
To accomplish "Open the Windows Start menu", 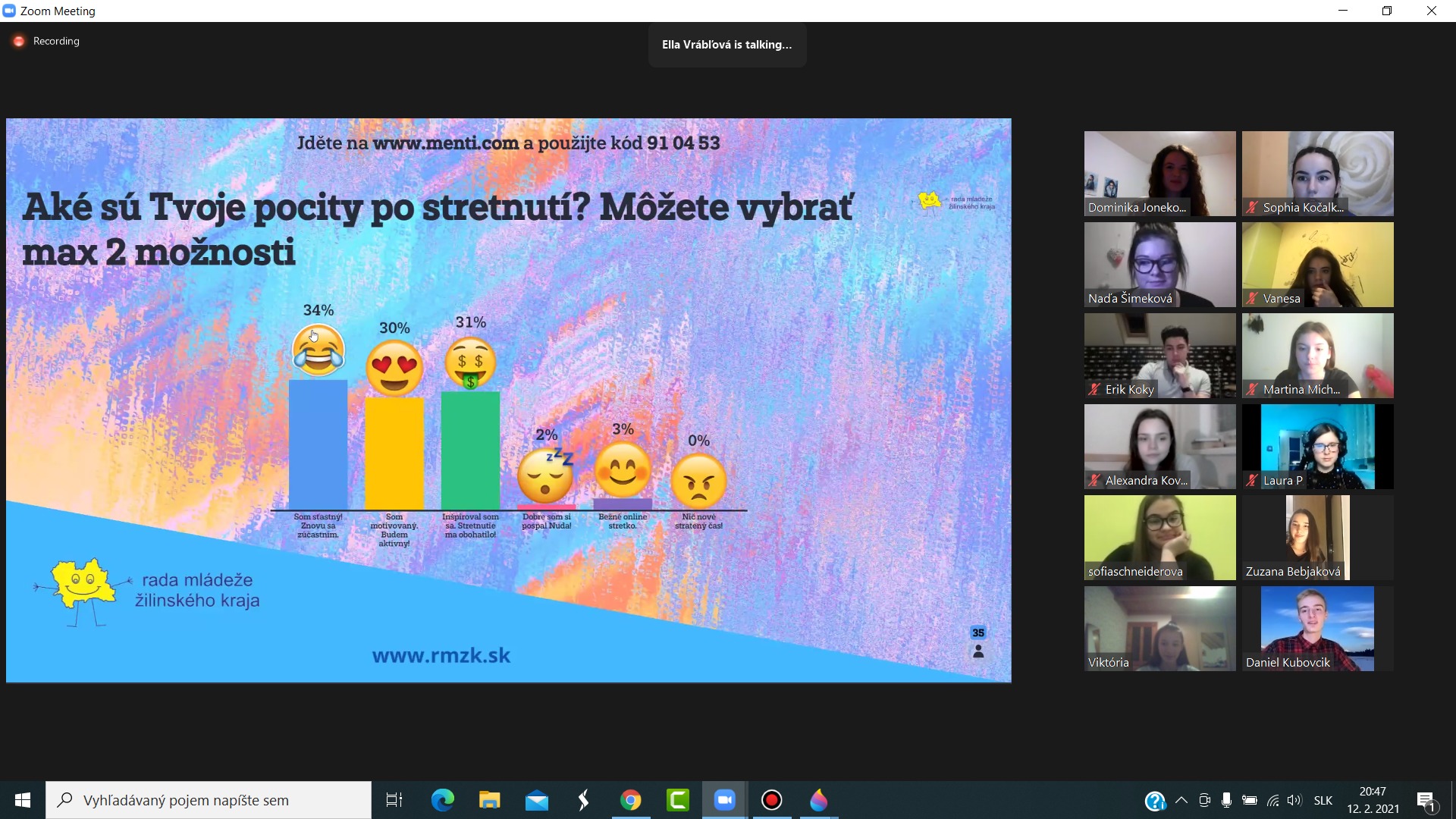I will [x=23, y=800].
